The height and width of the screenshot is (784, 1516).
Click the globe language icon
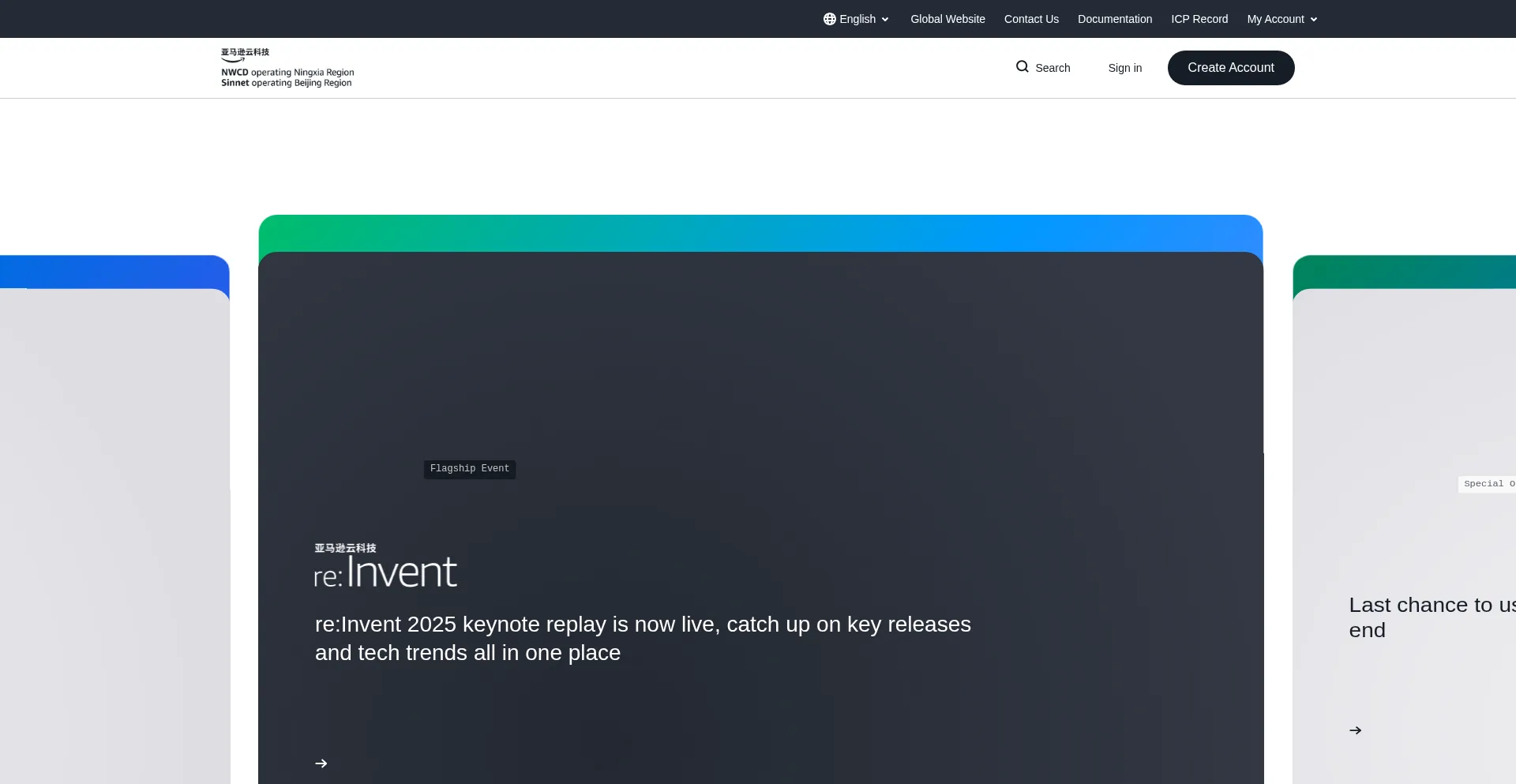tap(829, 19)
